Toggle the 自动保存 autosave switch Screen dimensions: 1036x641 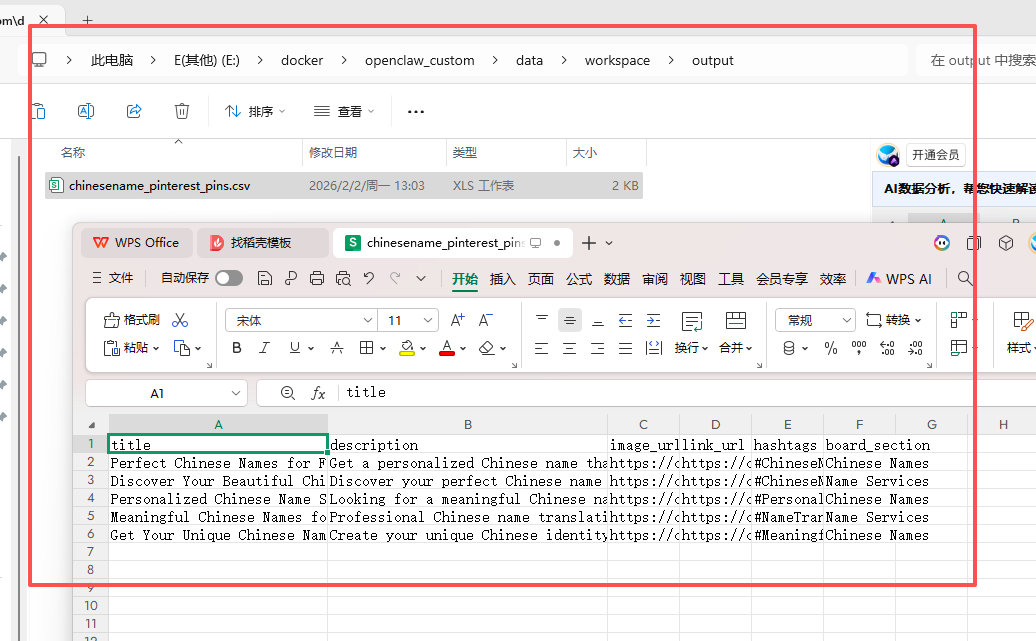228,279
